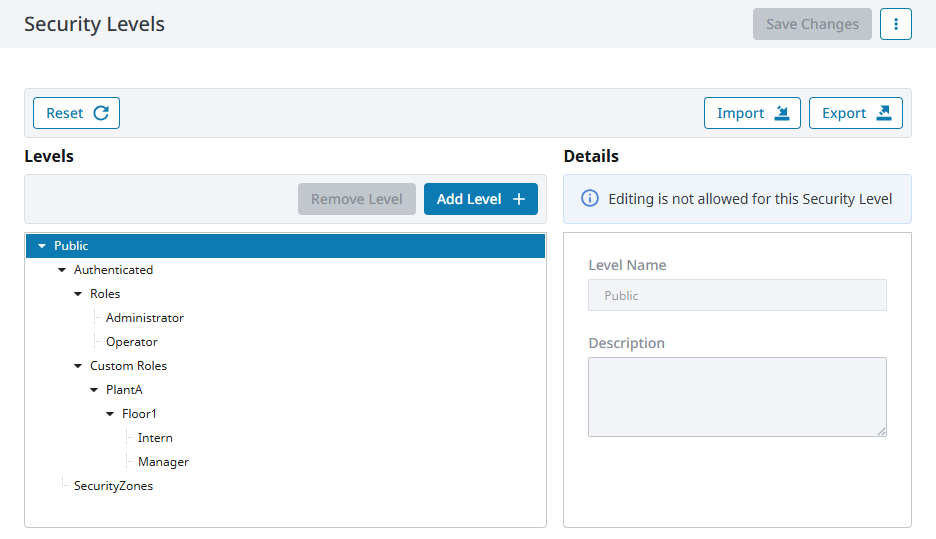Viewport: 936px width, 539px height.
Task: Collapse the Floor1 node arrow
Action: tap(110, 414)
